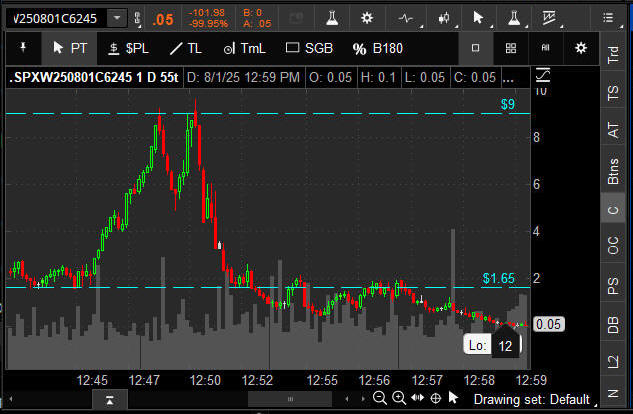633x414 pixels.
Task: Click the C: 0.05 close value
Action: pyautogui.click(x=475, y=77)
